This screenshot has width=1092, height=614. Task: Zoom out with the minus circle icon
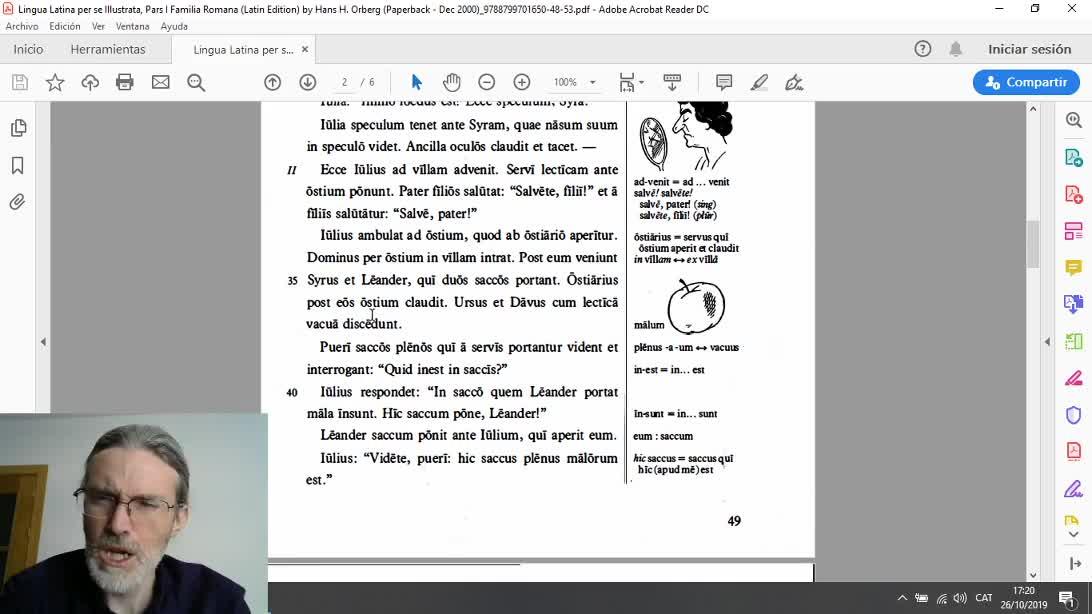(x=486, y=82)
